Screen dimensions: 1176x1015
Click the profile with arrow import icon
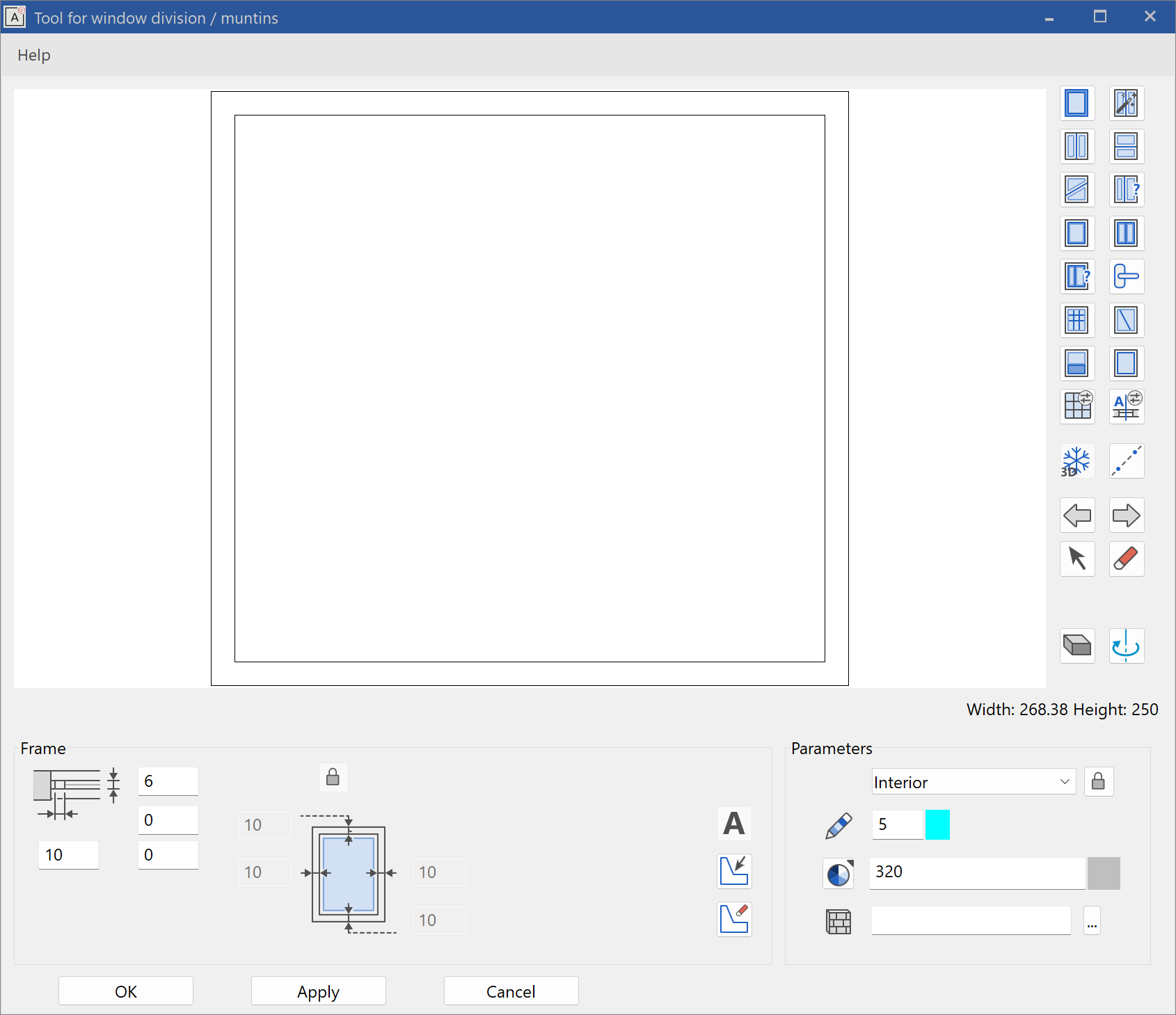click(734, 871)
